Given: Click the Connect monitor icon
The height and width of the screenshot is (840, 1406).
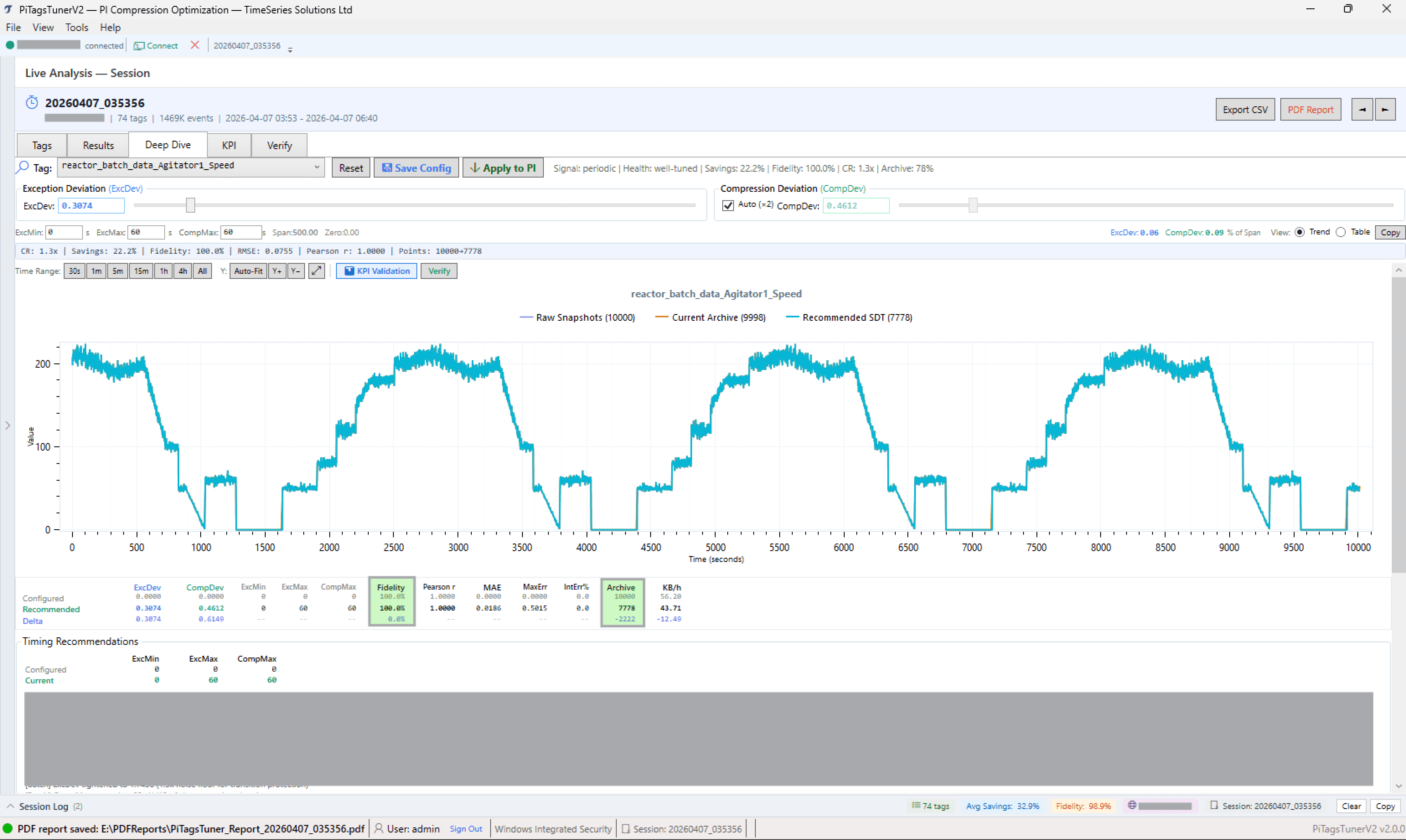Looking at the screenshot, I should click(139, 46).
